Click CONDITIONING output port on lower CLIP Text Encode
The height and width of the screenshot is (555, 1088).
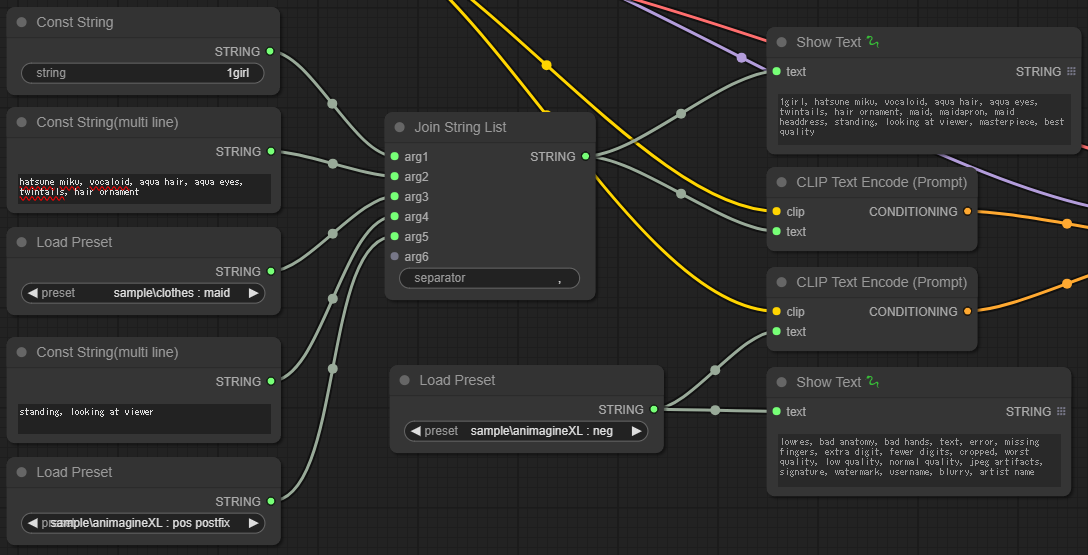[x=967, y=311]
